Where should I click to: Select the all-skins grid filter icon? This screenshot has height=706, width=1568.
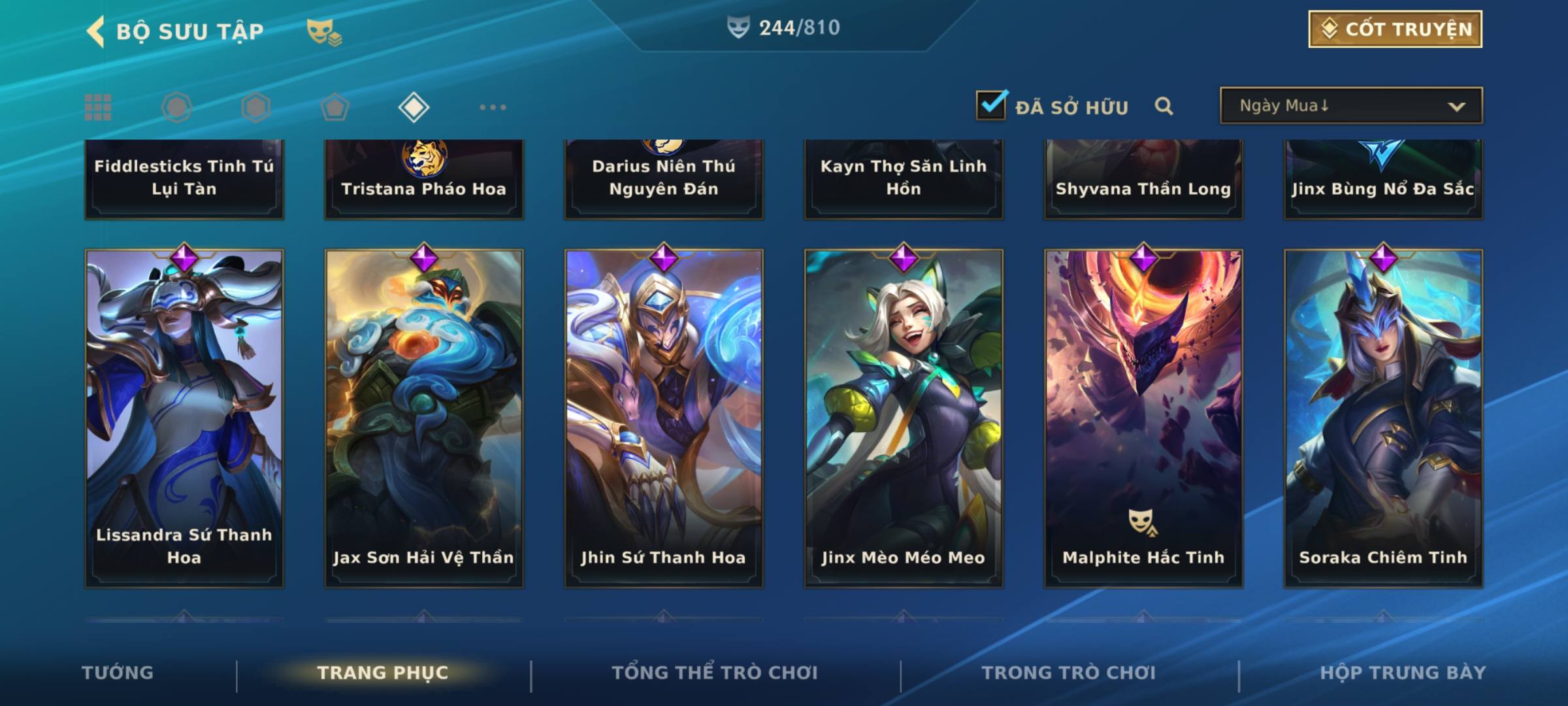pos(98,107)
